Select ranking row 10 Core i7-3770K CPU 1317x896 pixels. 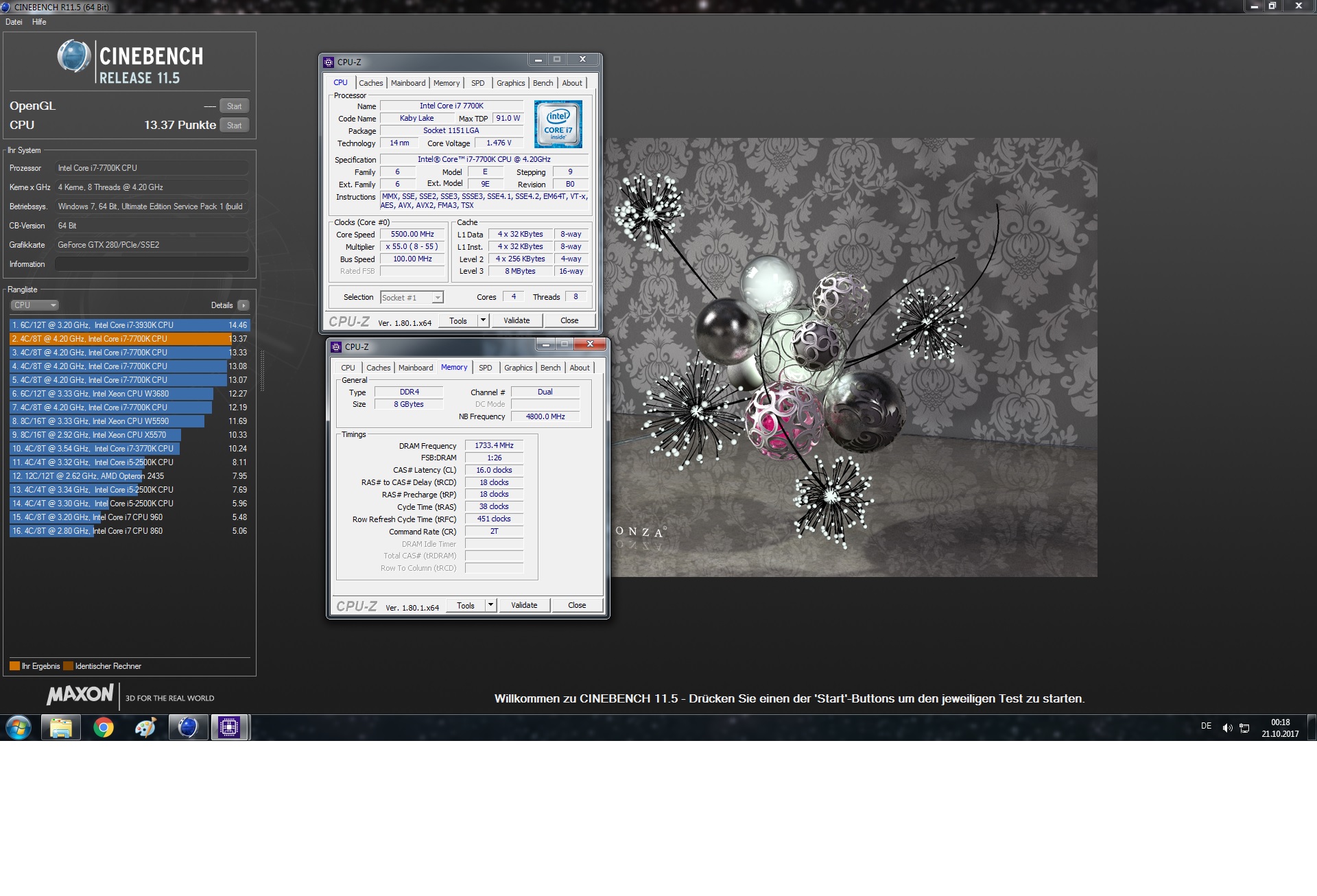pos(130,449)
